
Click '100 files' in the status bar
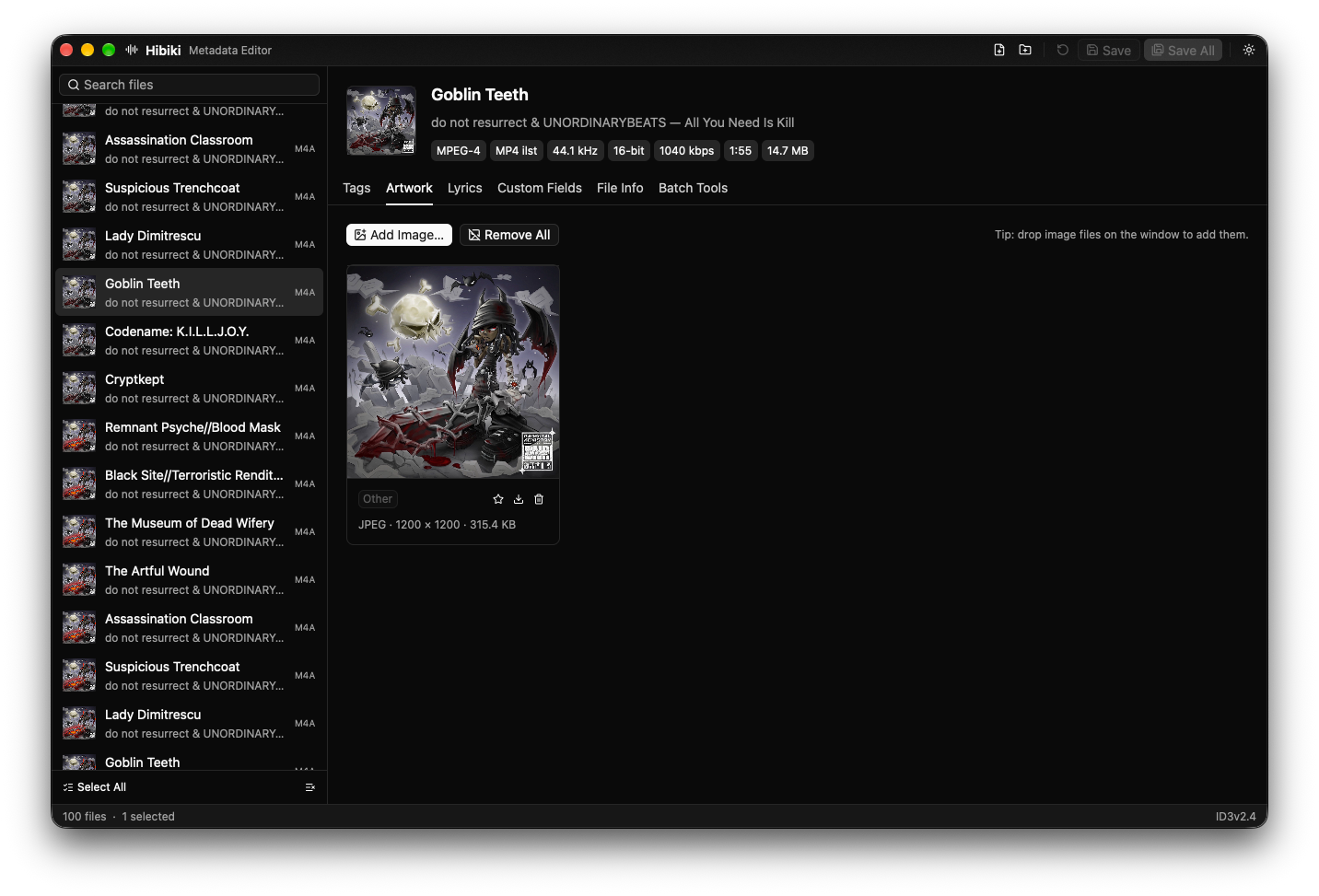pyautogui.click(x=85, y=817)
